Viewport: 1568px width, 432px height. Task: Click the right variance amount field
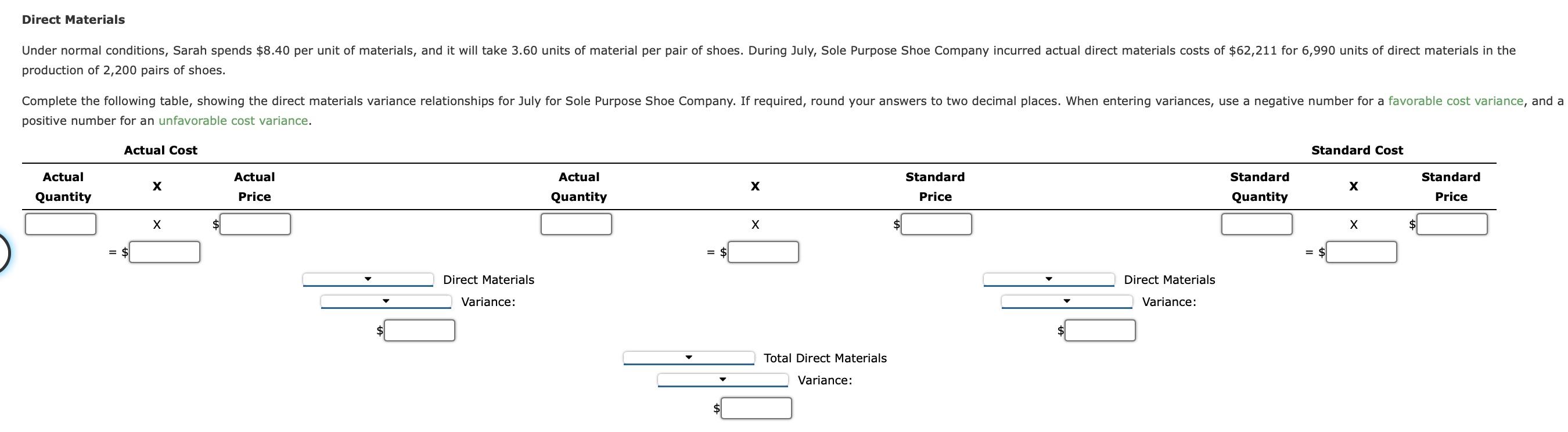(1100, 330)
